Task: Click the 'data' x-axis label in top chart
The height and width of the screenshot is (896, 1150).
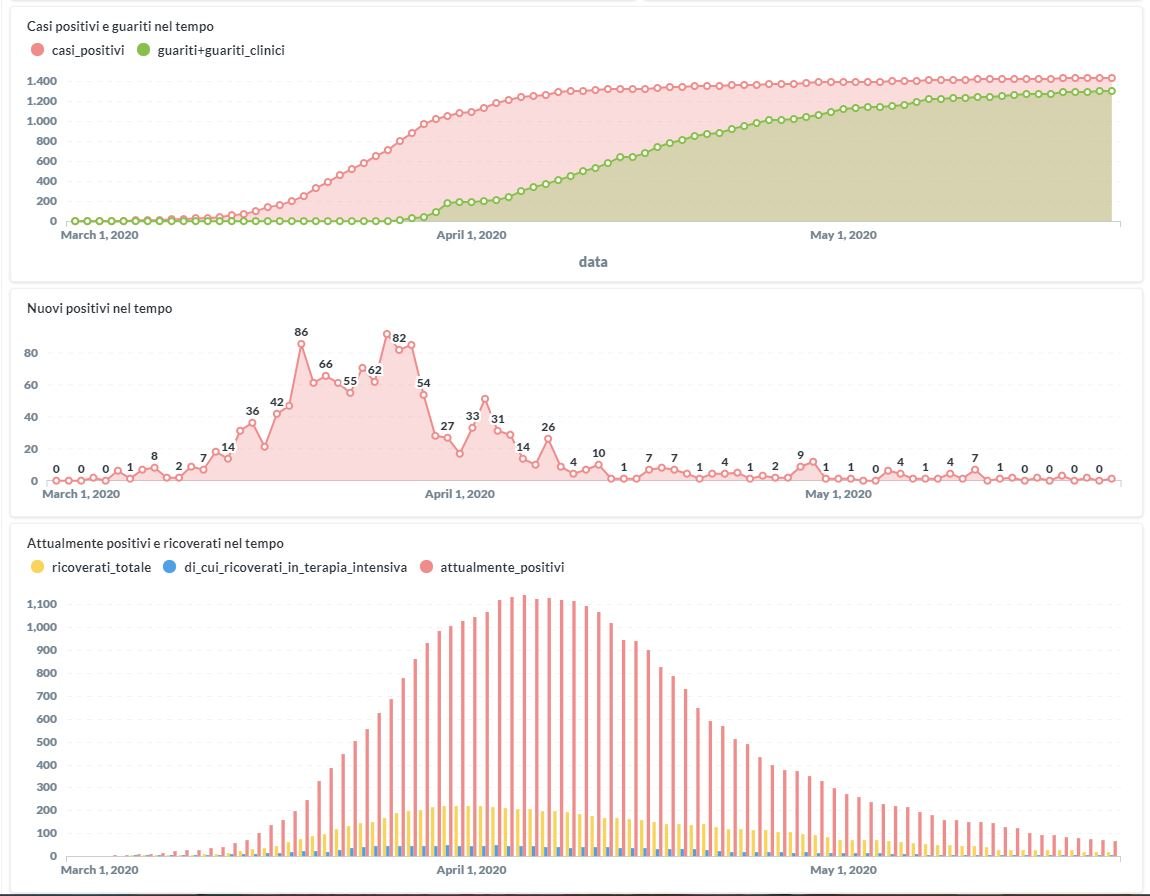Action: click(x=593, y=262)
